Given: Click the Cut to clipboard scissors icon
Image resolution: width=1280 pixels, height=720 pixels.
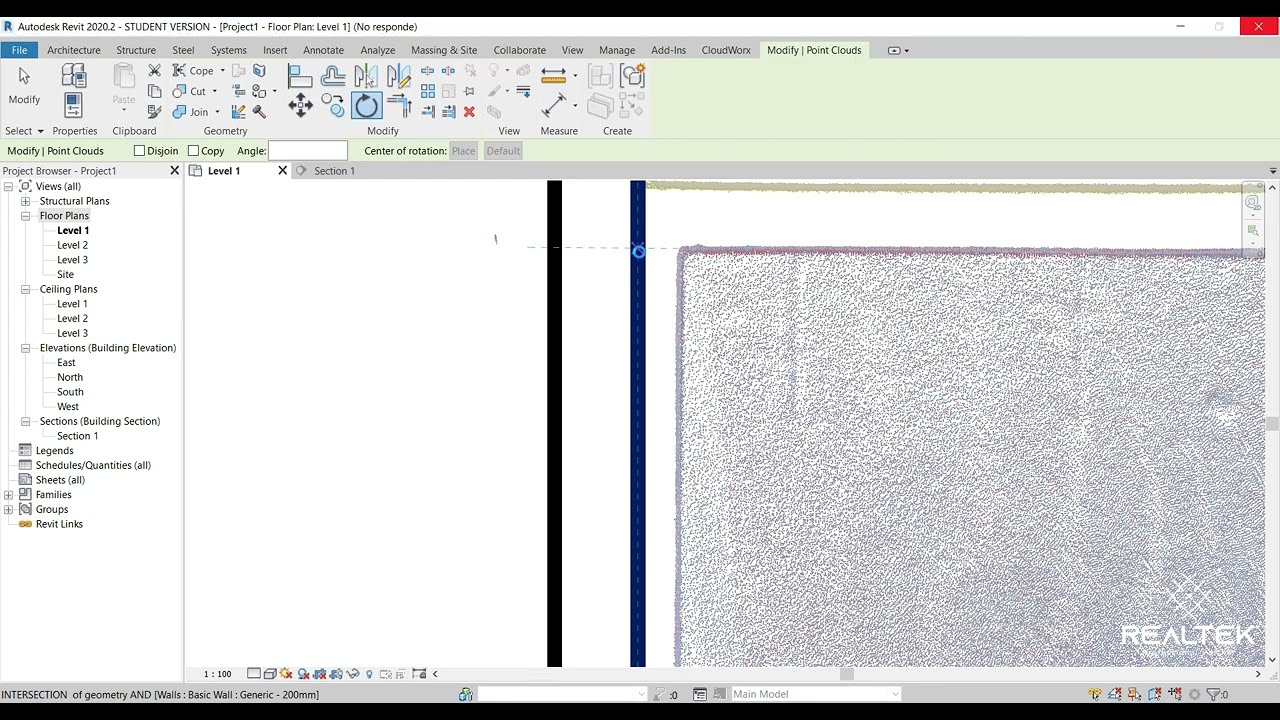Looking at the screenshot, I should (154, 70).
